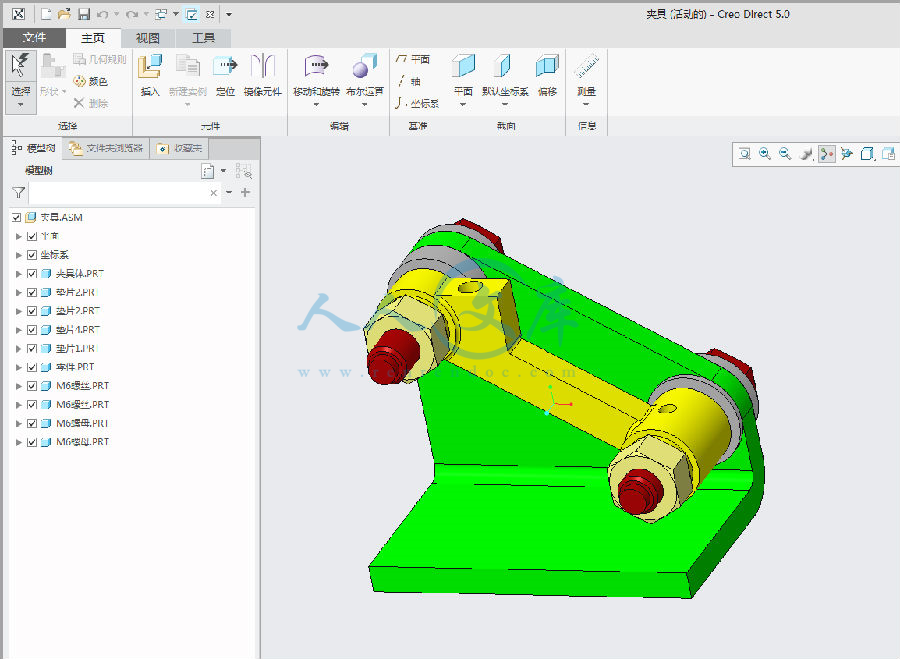Expand the 坐标系 tree node
The width and height of the screenshot is (900, 659).
[x=18, y=255]
